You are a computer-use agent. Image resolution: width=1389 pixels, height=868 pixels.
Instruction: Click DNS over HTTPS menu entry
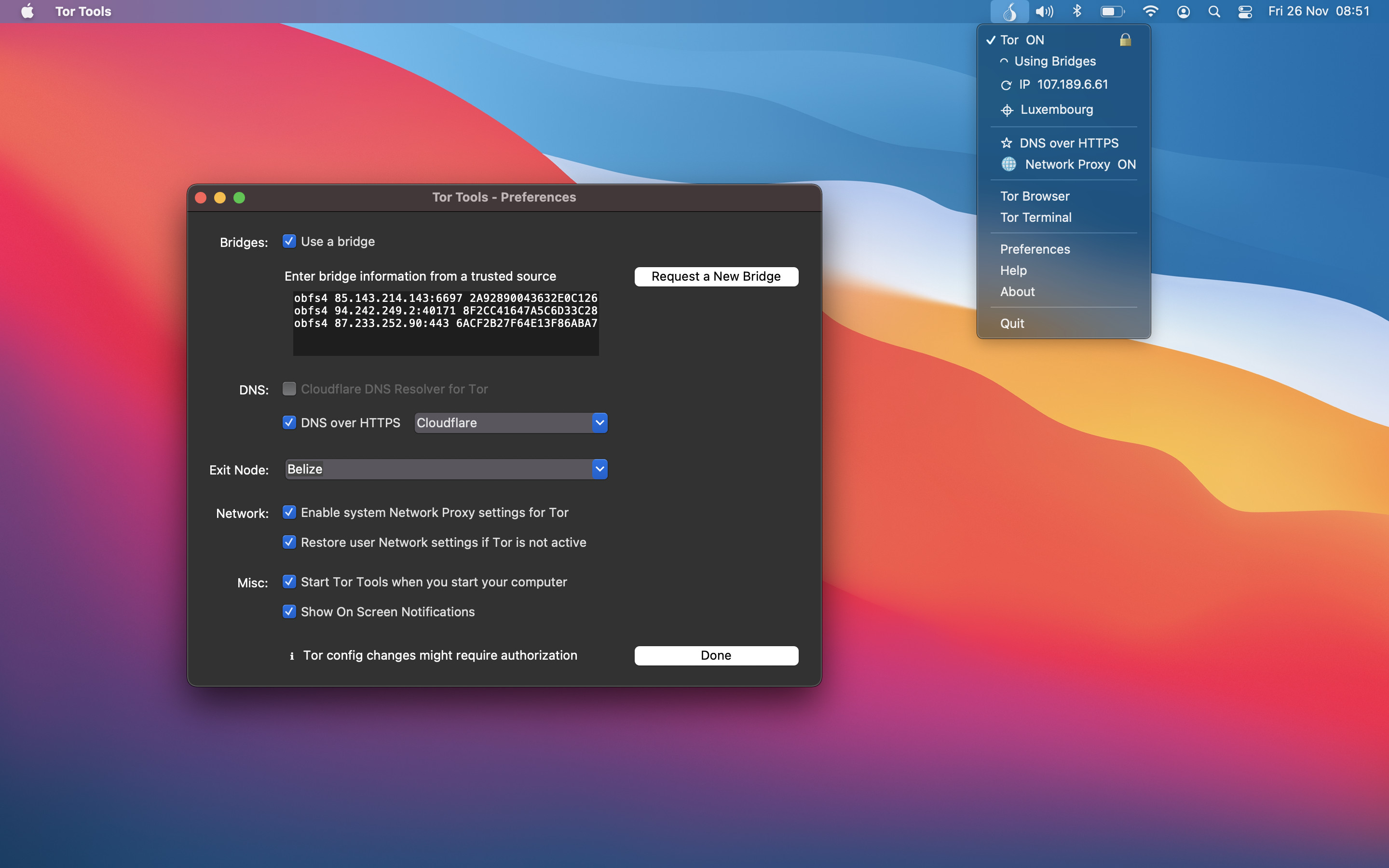click(1063, 143)
